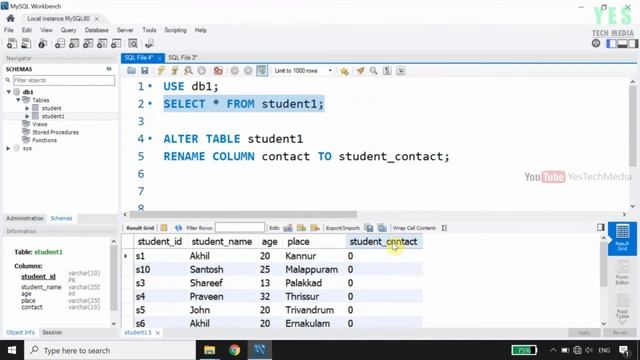Open Chrome from the taskbar
640x360 pixels.
tap(234, 350)
